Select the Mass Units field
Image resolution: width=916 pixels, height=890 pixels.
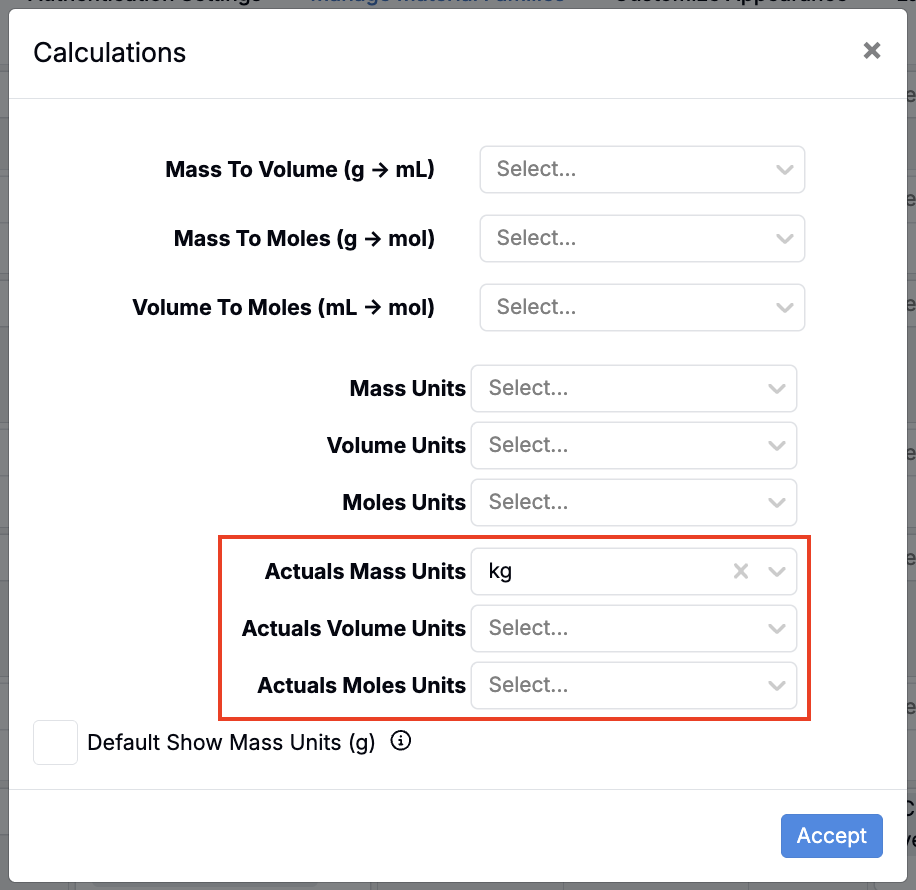coord(610,388)
